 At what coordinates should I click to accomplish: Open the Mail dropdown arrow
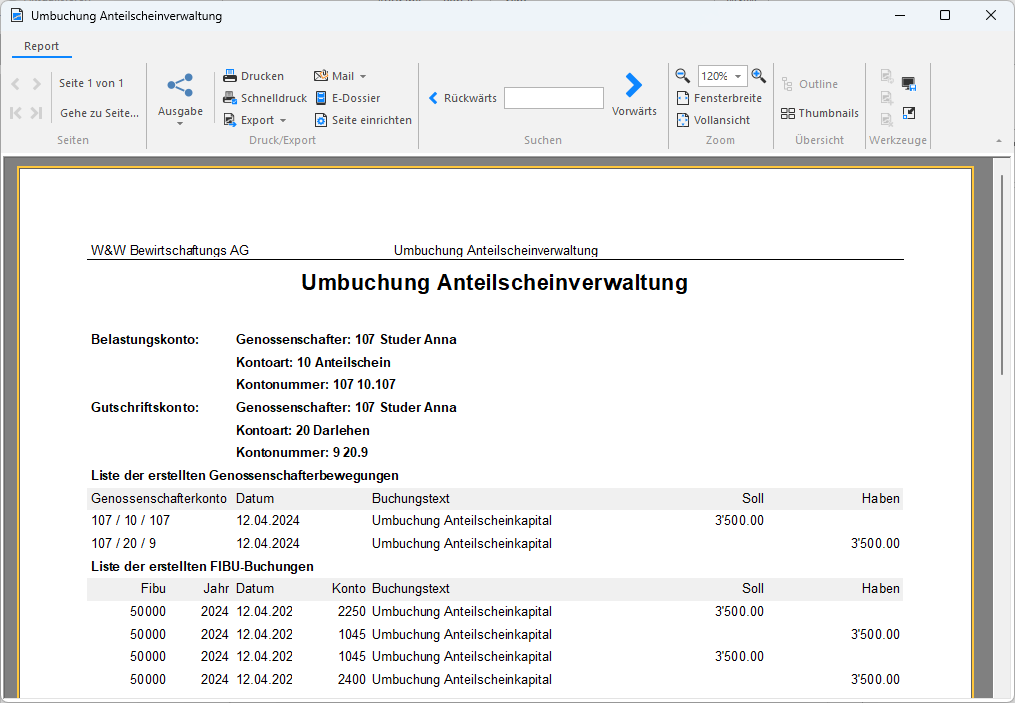click(x=363, y=76)
